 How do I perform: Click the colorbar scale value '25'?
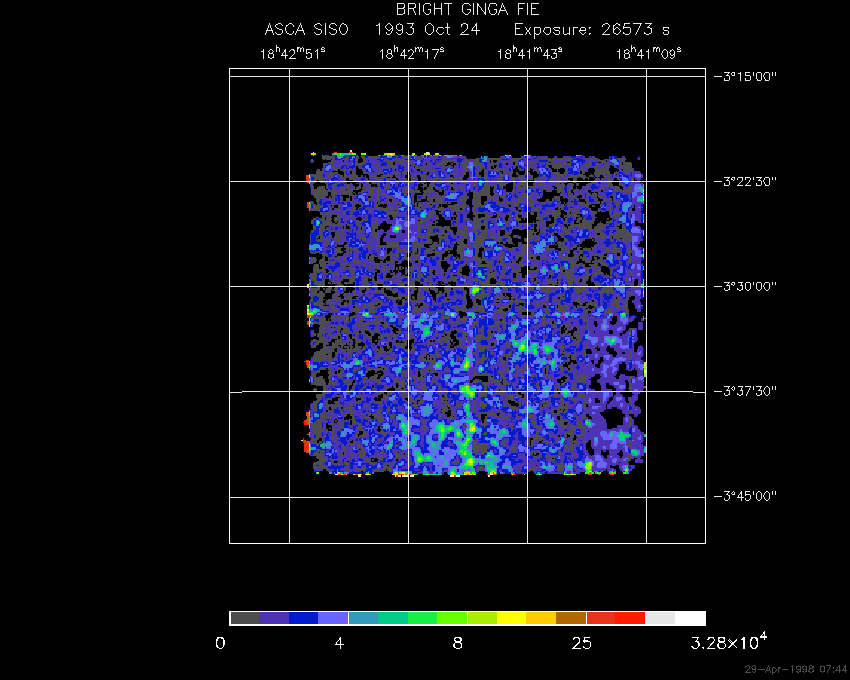tap(580, 642)
